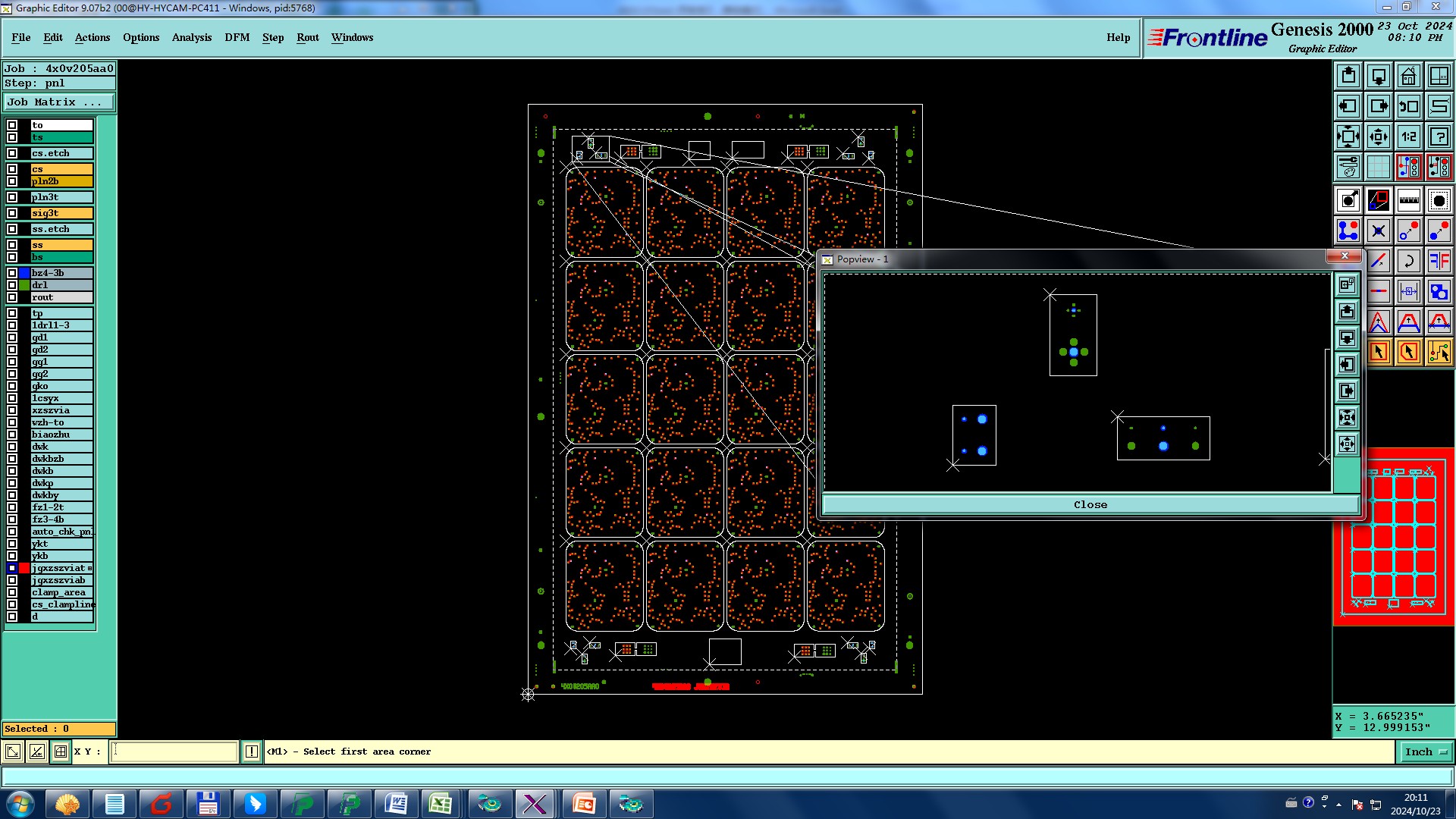The image size is (1456, 819).
Task: Open the DFM menu
Action: coord(237,37)
